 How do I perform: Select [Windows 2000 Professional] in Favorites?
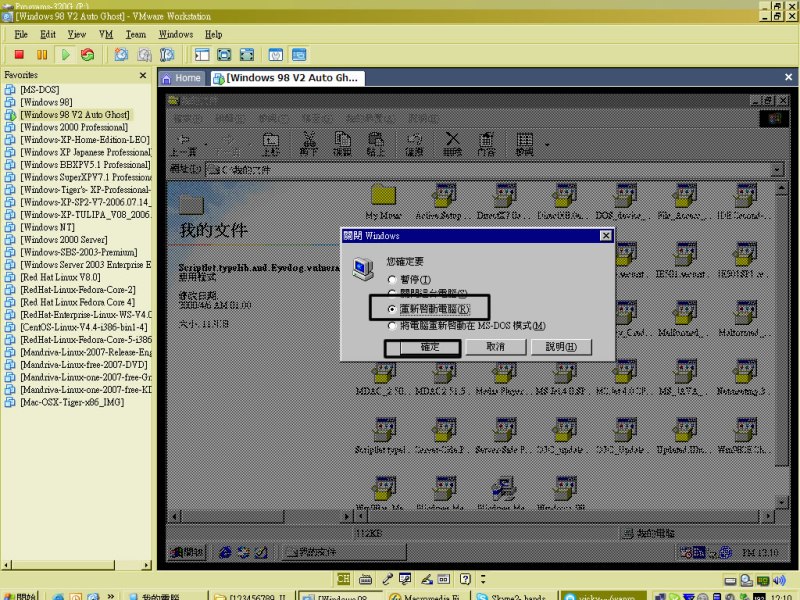[x=74, y=127]
